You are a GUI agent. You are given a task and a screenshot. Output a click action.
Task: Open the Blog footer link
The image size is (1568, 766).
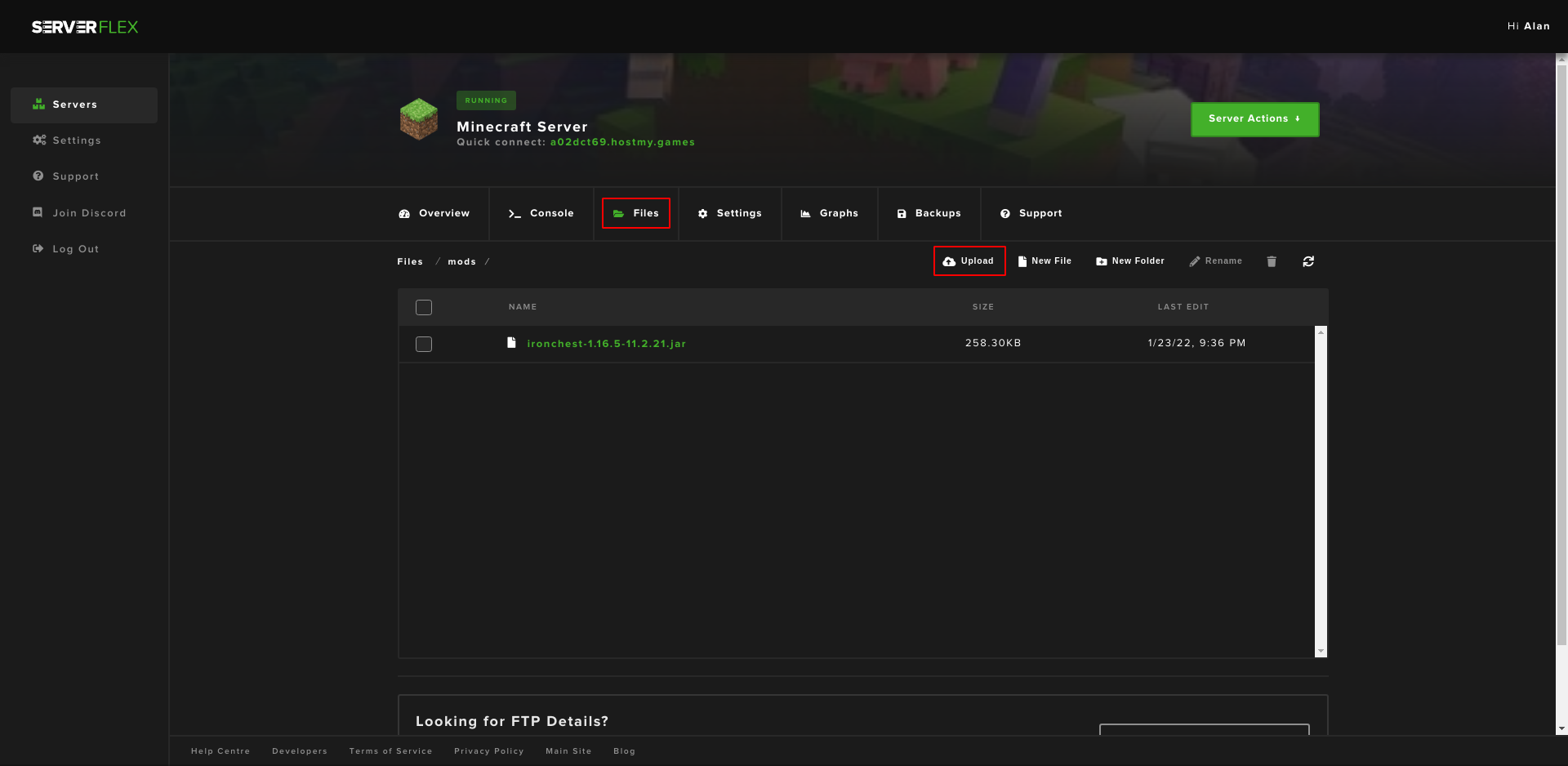point(625,751)
